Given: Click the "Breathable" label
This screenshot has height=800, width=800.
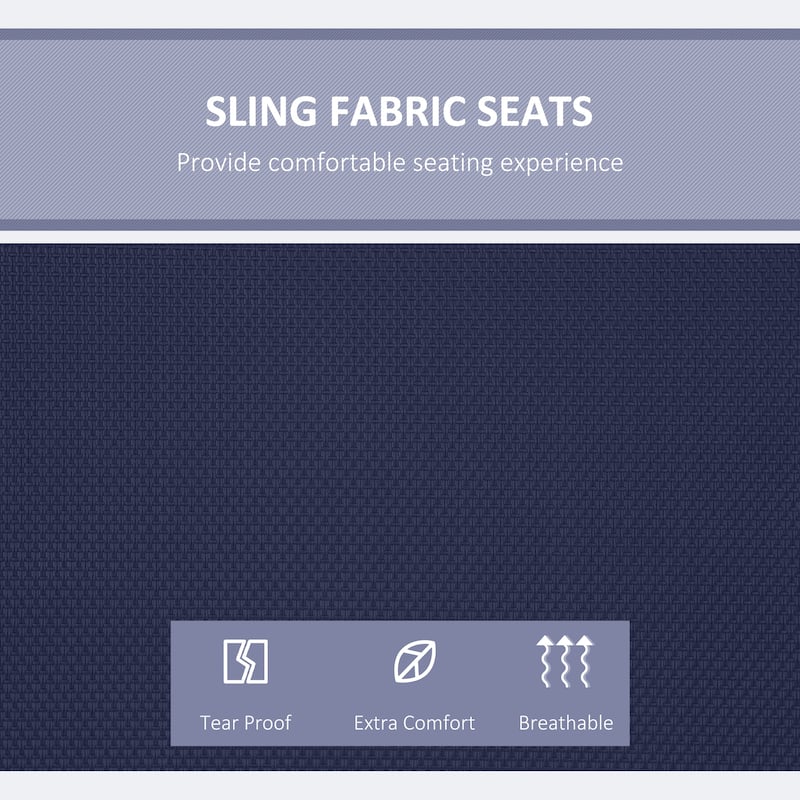Looking at the screenshot, I should [566, 722].
